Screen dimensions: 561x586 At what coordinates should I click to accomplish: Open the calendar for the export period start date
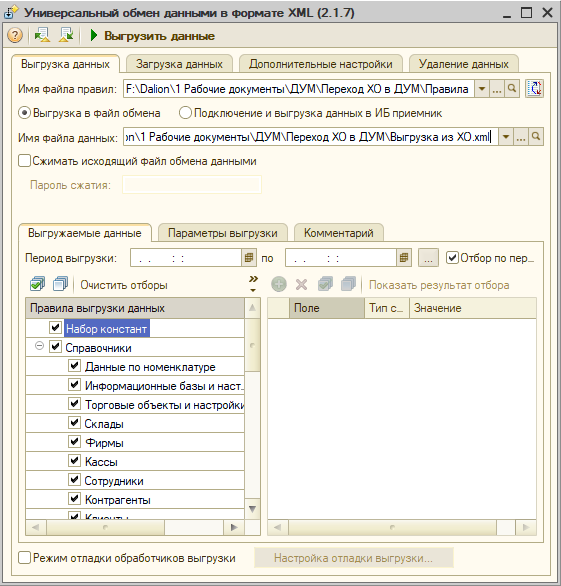click(249, 258)
